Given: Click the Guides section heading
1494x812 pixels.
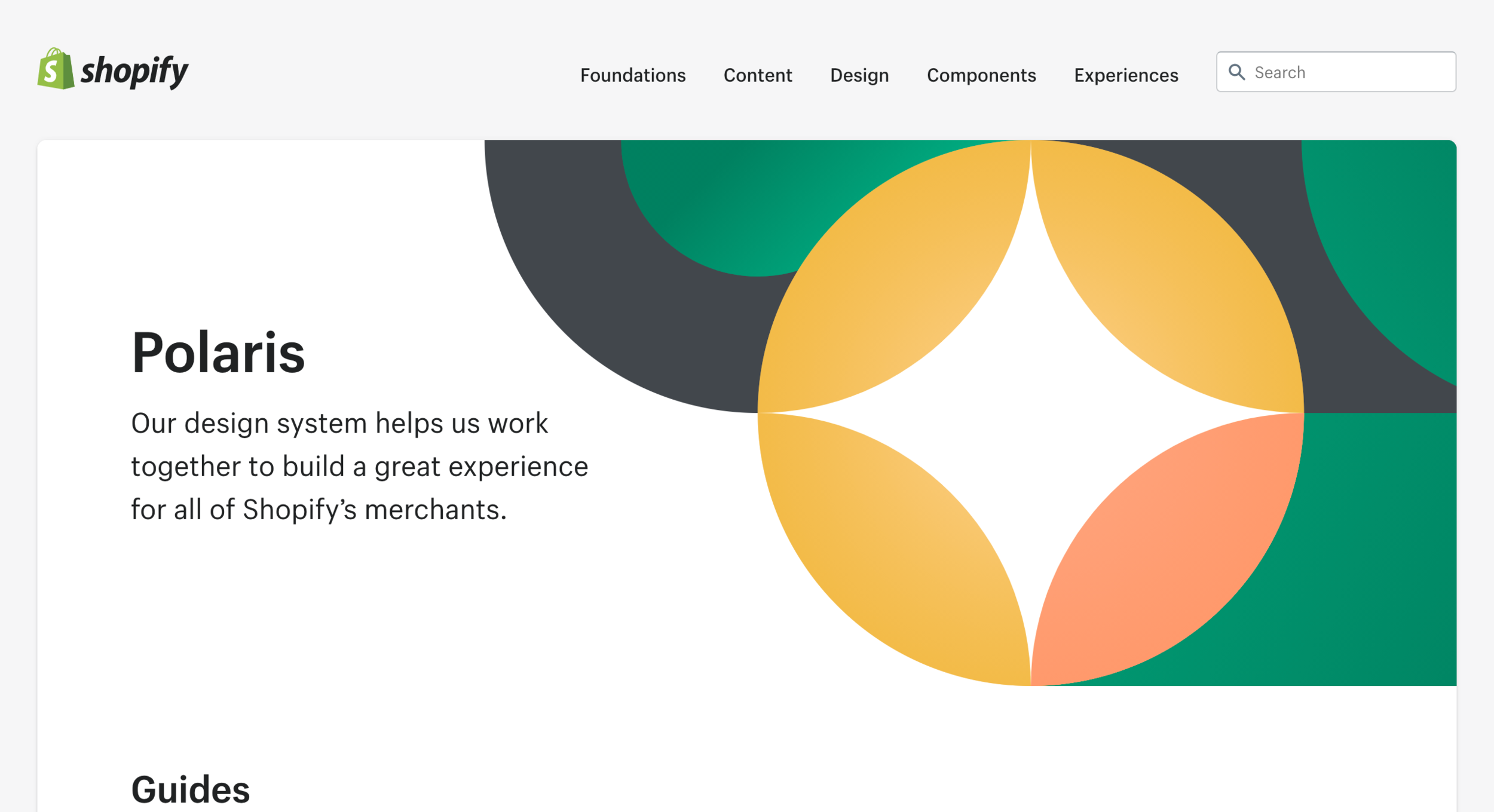Looking at the screenshot, I should pyautogui.click(x=191, y=789).
